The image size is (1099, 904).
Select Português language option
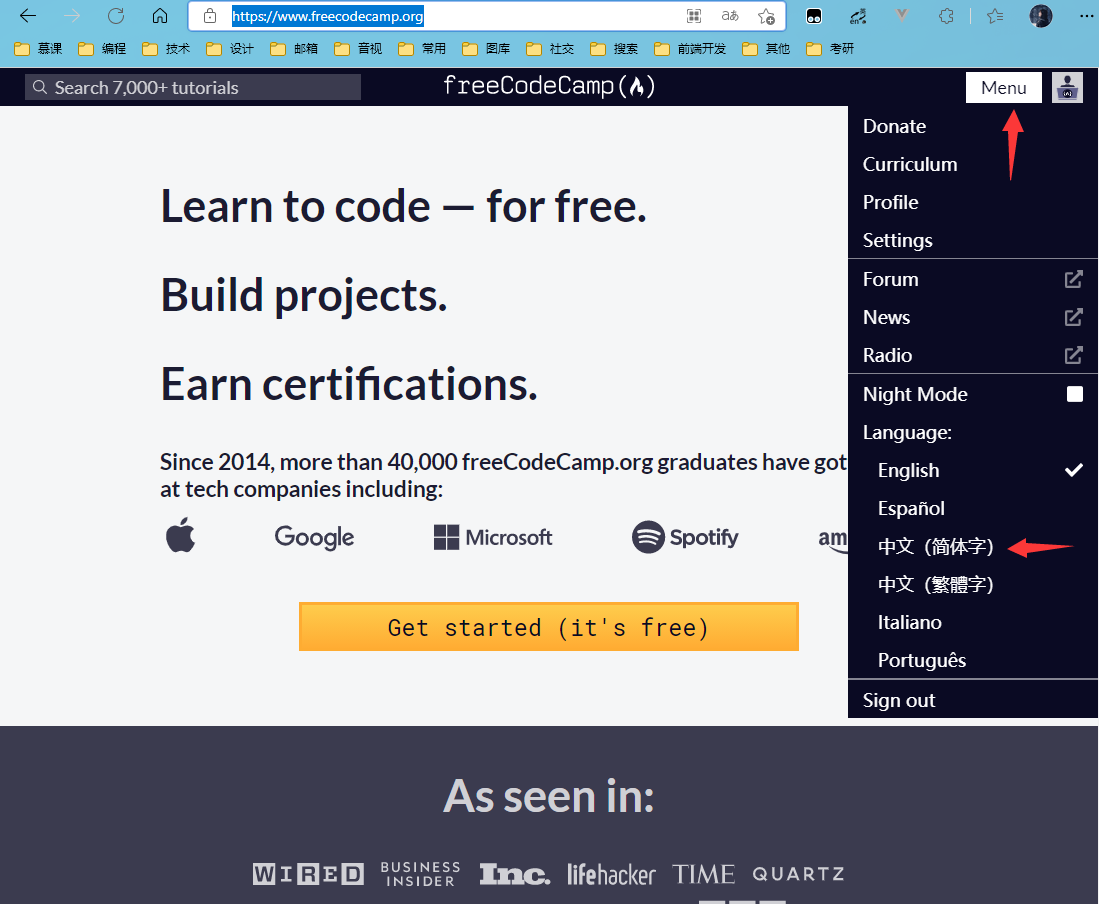[x=973, y=660]
